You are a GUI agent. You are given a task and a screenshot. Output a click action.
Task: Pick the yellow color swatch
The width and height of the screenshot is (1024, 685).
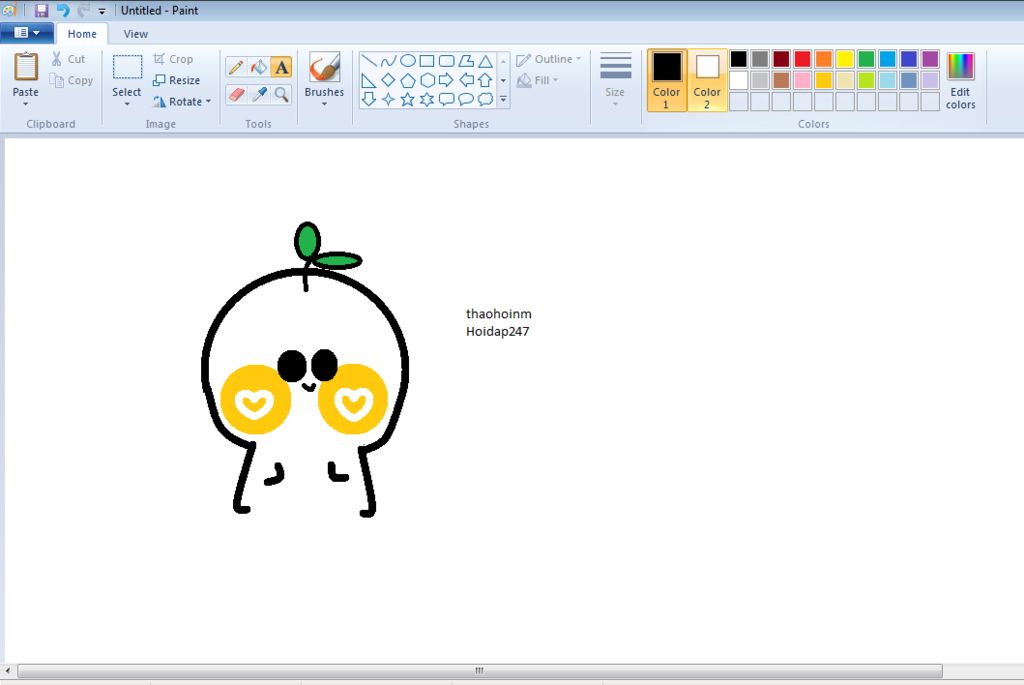point(844,59)
